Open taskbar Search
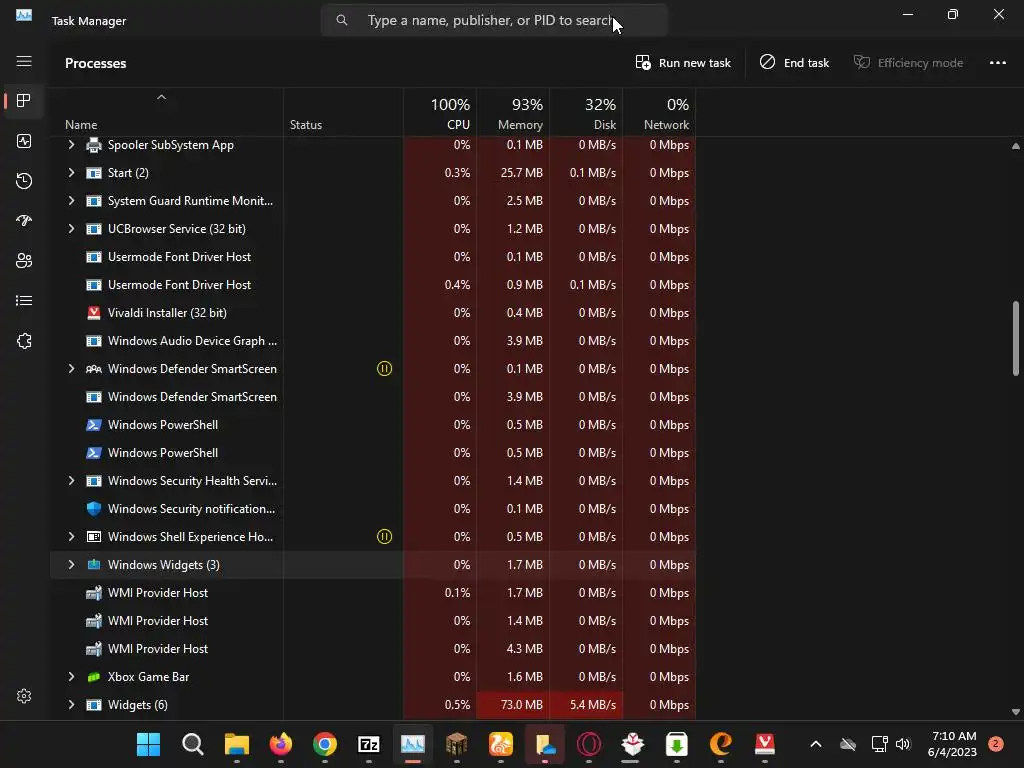 pyautogui.click(x=193, y=744)
